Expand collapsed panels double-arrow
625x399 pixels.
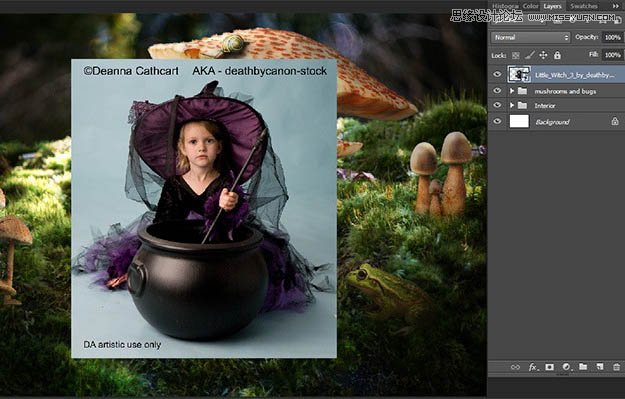616,6
